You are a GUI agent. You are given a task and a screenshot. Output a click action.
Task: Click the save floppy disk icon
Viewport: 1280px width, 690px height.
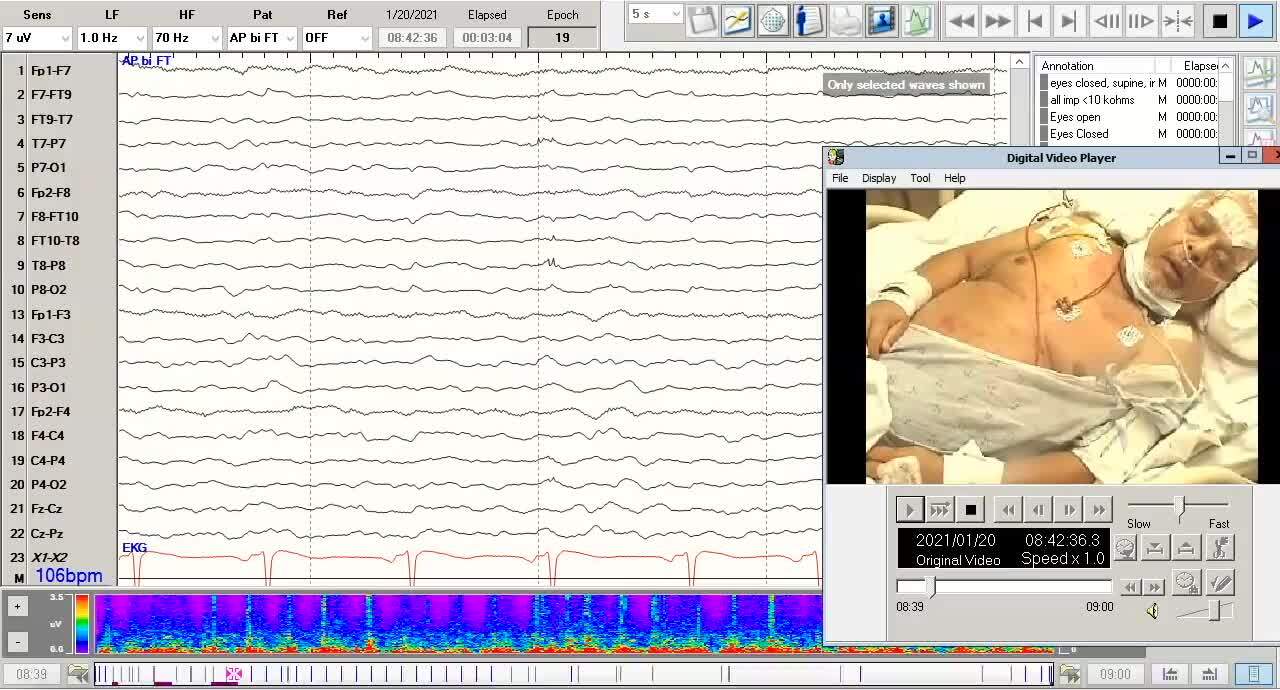tap(702, 20)
